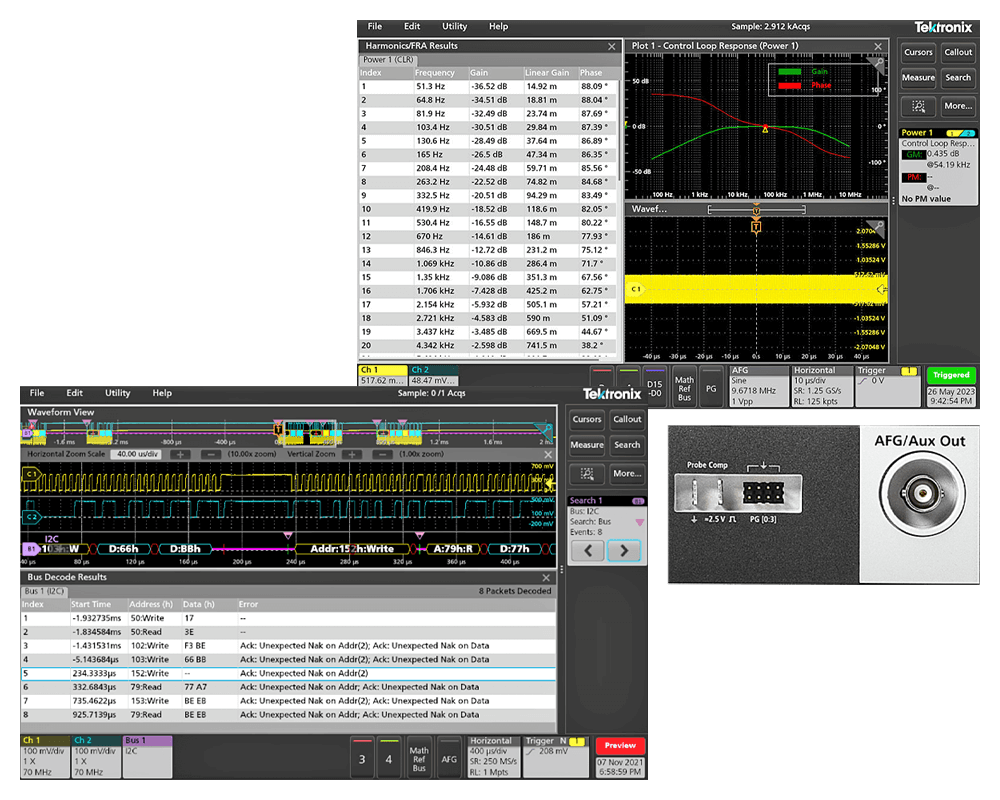
Task: Close the Harmonics/FRA Results panel
Action: coord(612,46)
